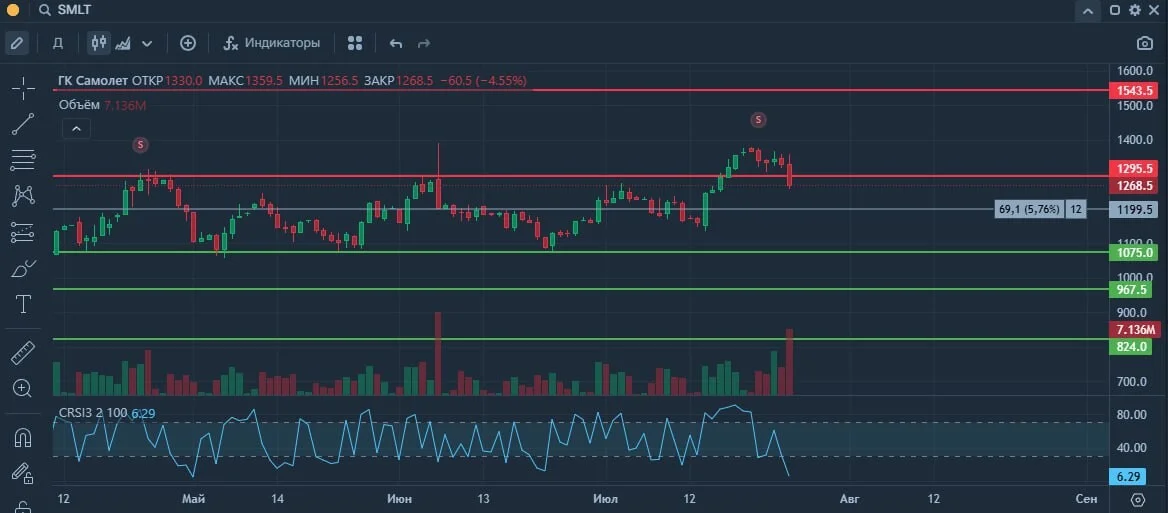The image size is (1168, 513).
Task: Click the −60.5 (−4.55%) change value
Action: (483, 80)
